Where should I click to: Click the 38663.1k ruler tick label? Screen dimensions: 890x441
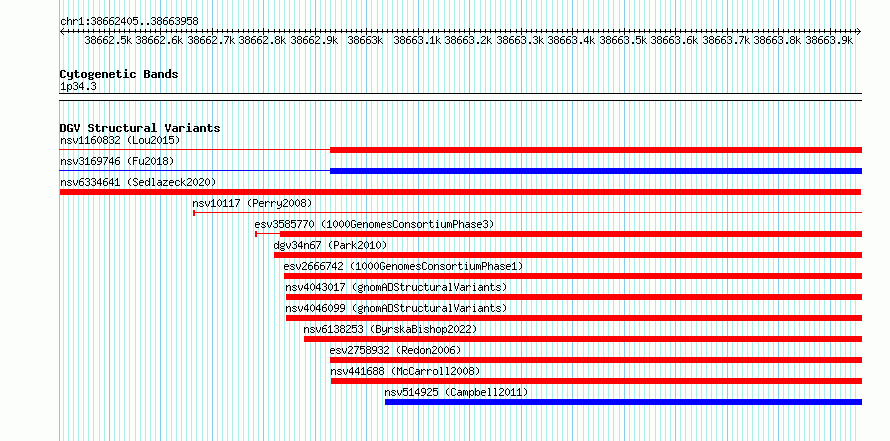(x=417, y=40)
